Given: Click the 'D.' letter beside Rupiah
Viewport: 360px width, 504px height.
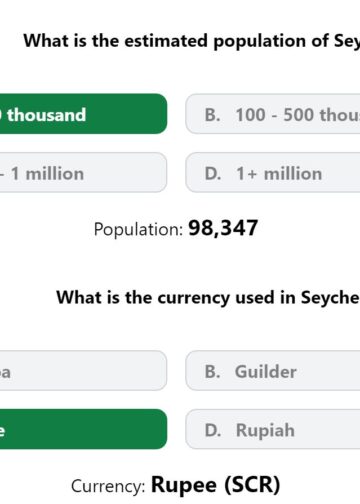Looking at the screenshot, I should (213, 430).
